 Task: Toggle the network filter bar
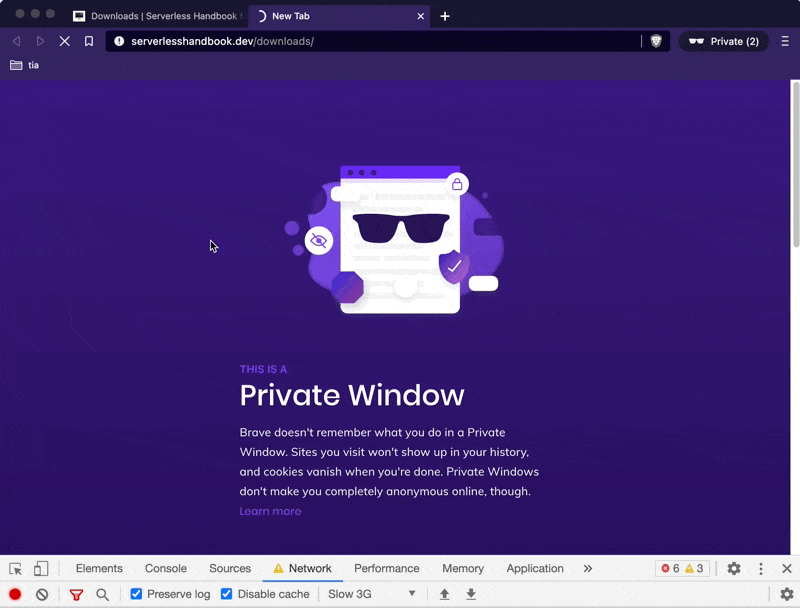pos(77,594)
